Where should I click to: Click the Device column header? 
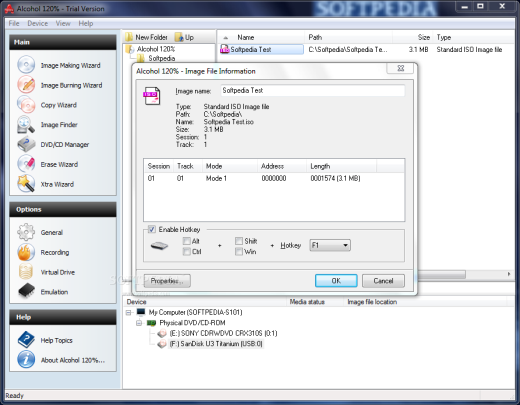pyautogui.click(x=205, y=302)
